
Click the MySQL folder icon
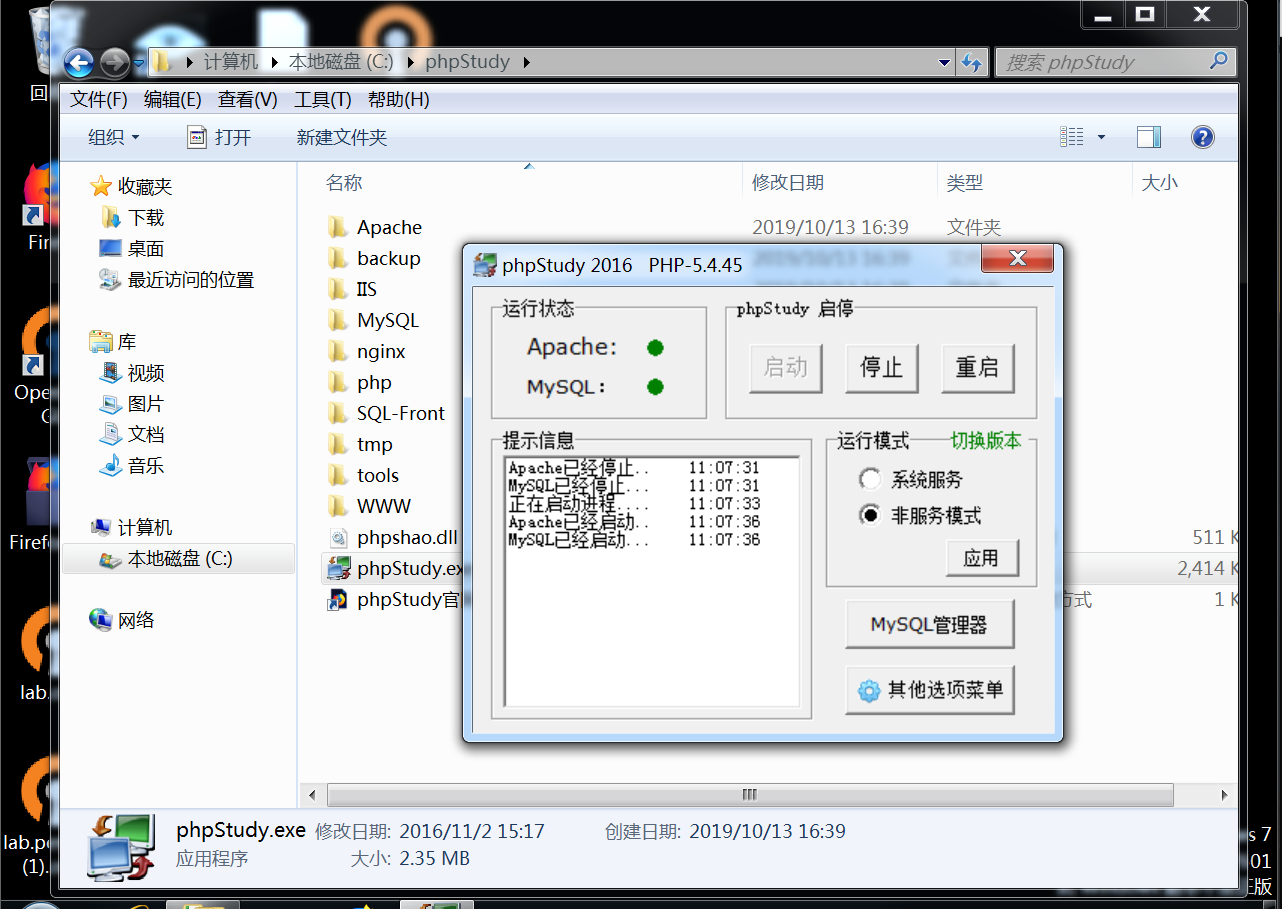338,320
